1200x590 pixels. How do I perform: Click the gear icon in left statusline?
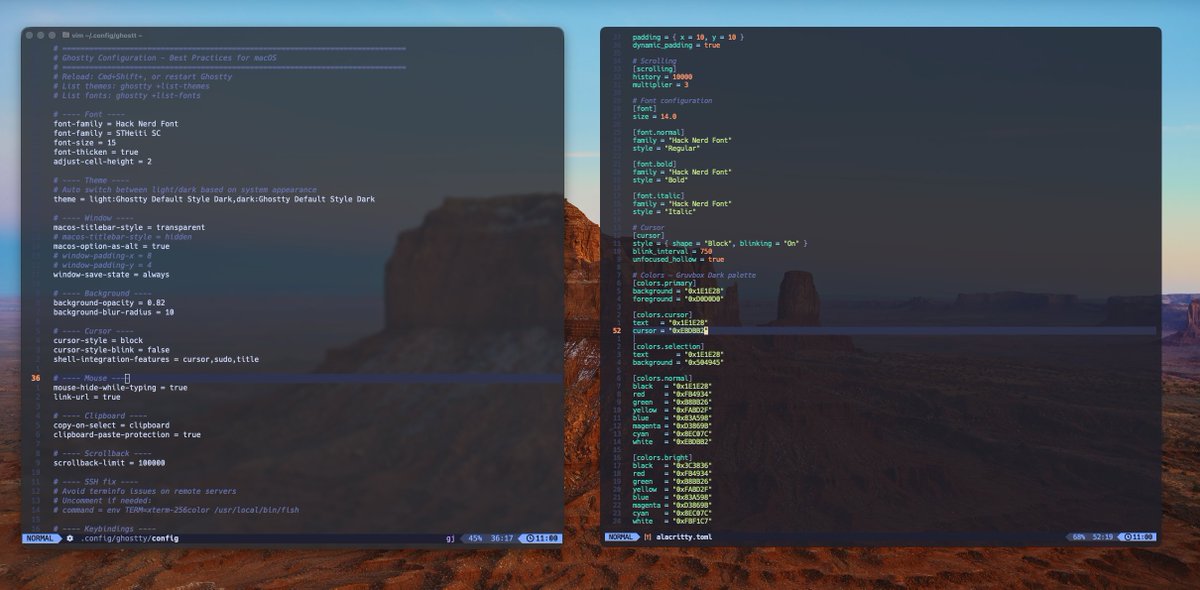point(70,538)
